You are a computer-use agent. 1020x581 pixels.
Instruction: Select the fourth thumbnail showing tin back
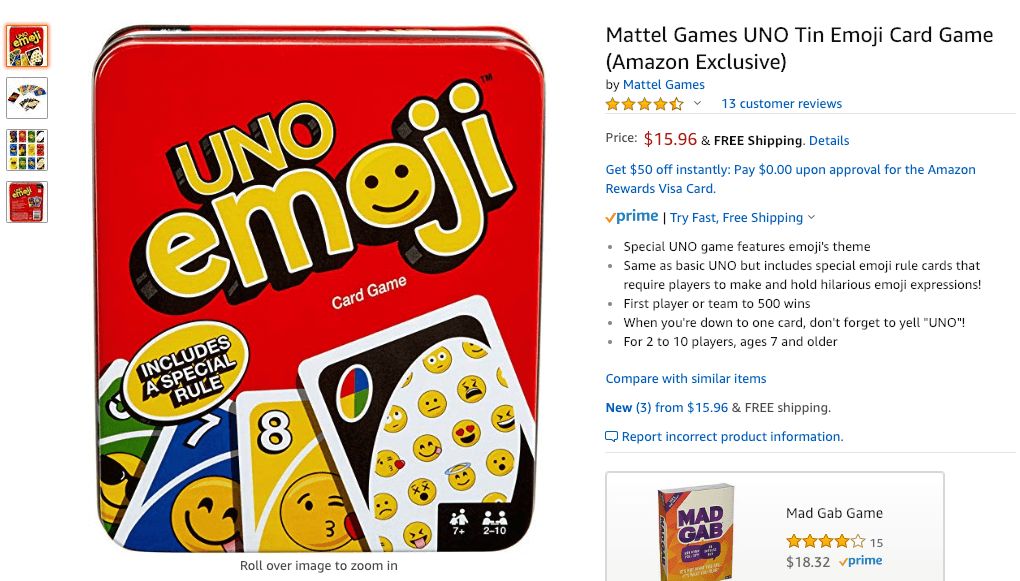tap(27, 202)
